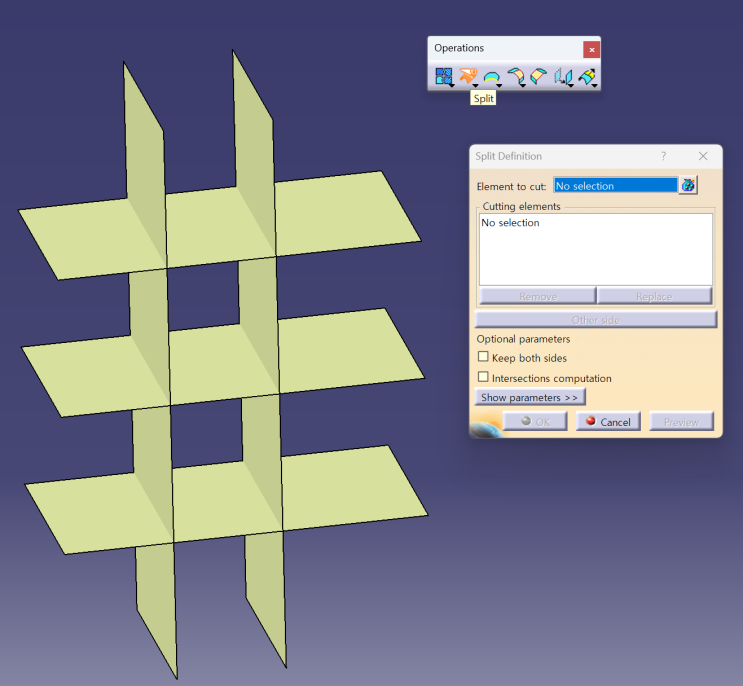Select the Join tool in Operations toolbar
The image size is (743, 686).
(443, 76)
